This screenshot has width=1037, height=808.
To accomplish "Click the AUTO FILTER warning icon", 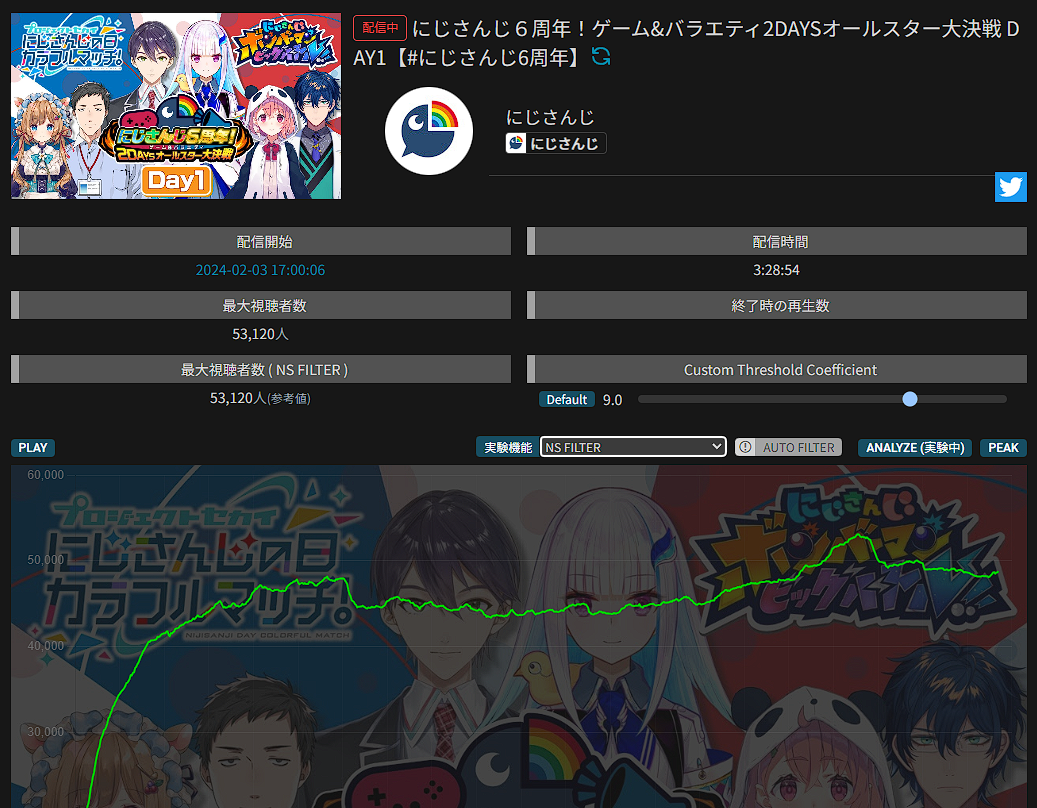I will pyautogui.click(x=745, y=448).
